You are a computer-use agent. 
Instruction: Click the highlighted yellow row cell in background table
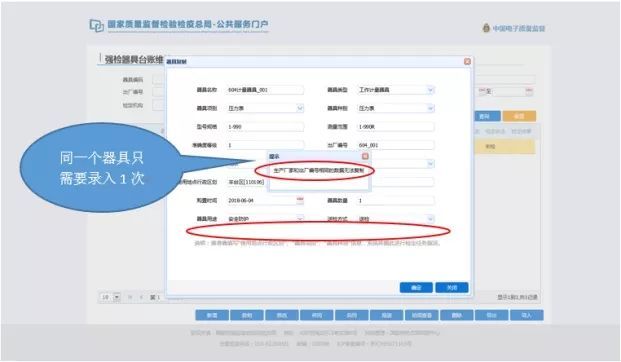pos(505,147)
